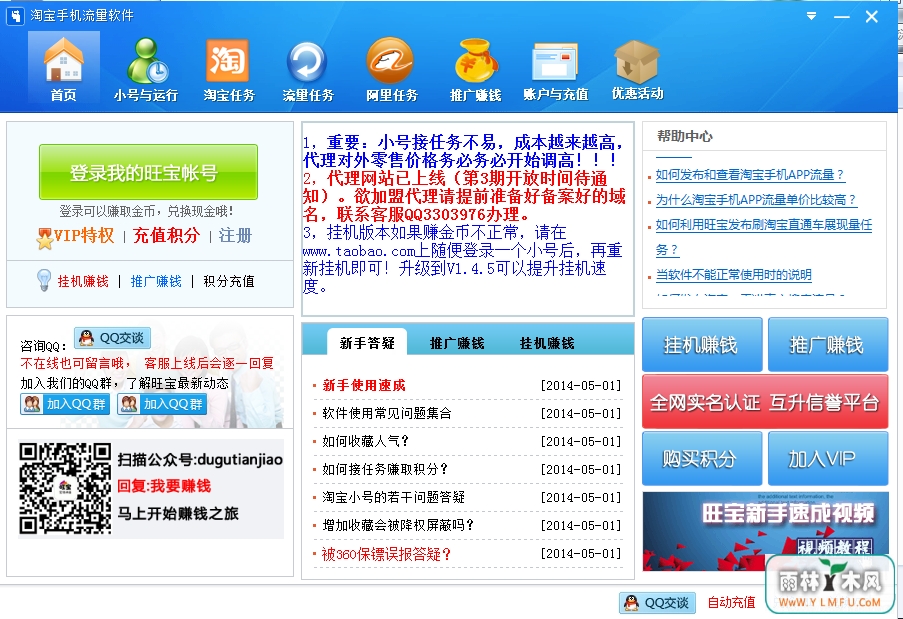903x619 pixels.
Task: Switch to the 挂机赚钱 tab
Action: [x=547, y=343]
